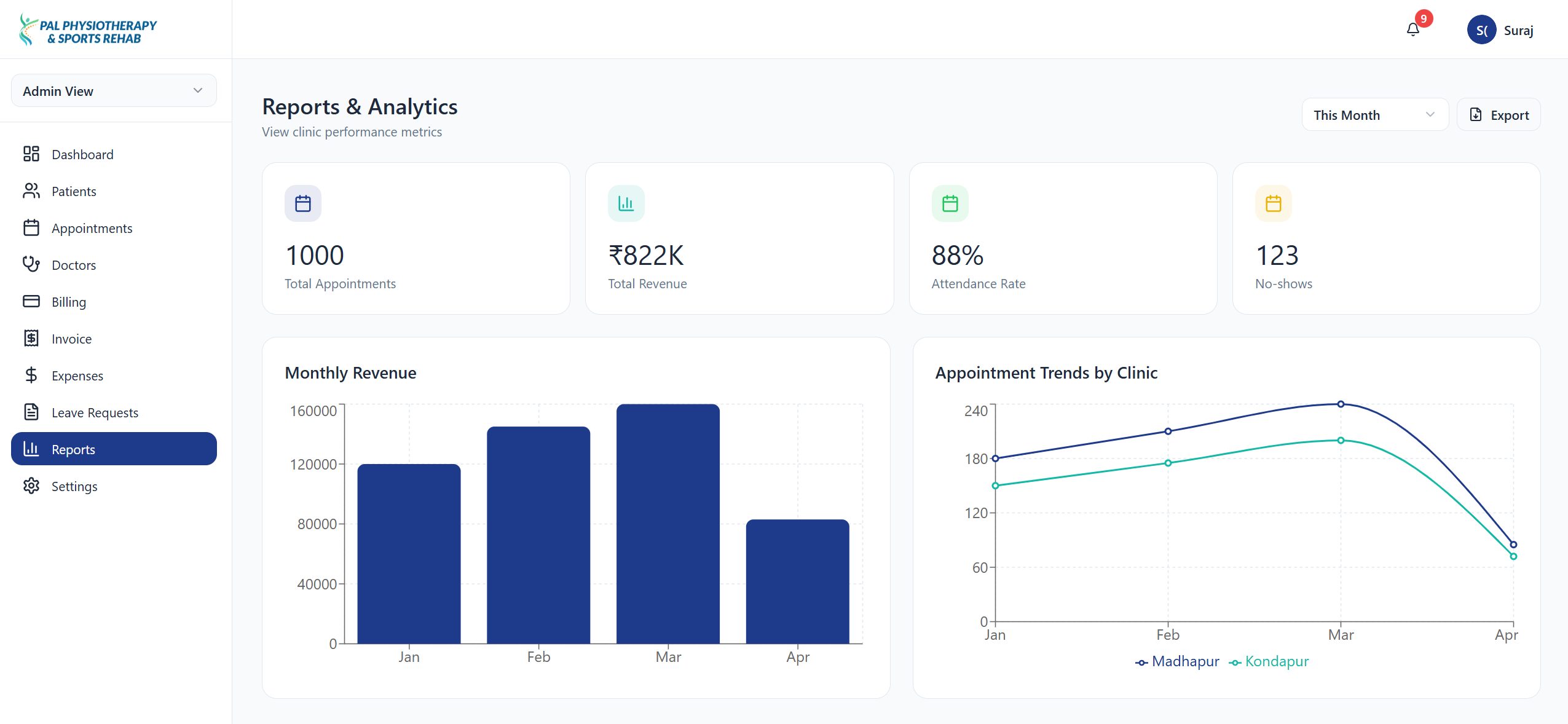
Task: Click the Billing card icon
Action: (31, 301)
